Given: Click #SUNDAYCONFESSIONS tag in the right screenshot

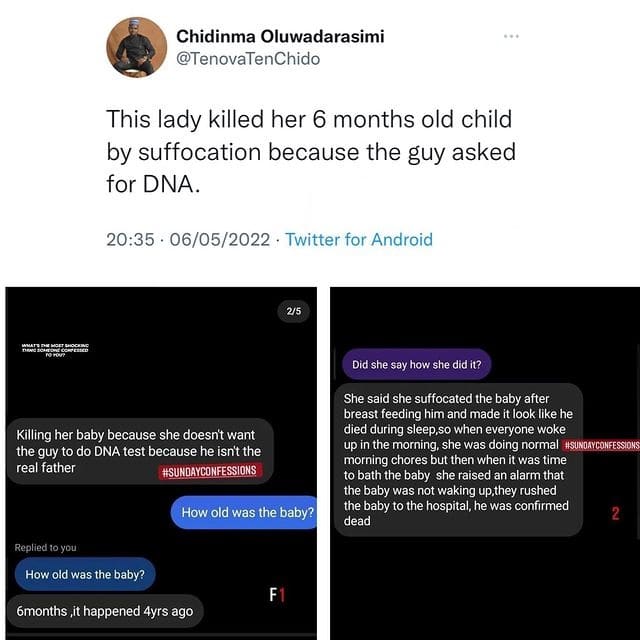Looking at the screenshot, I should tap(600, 444).
